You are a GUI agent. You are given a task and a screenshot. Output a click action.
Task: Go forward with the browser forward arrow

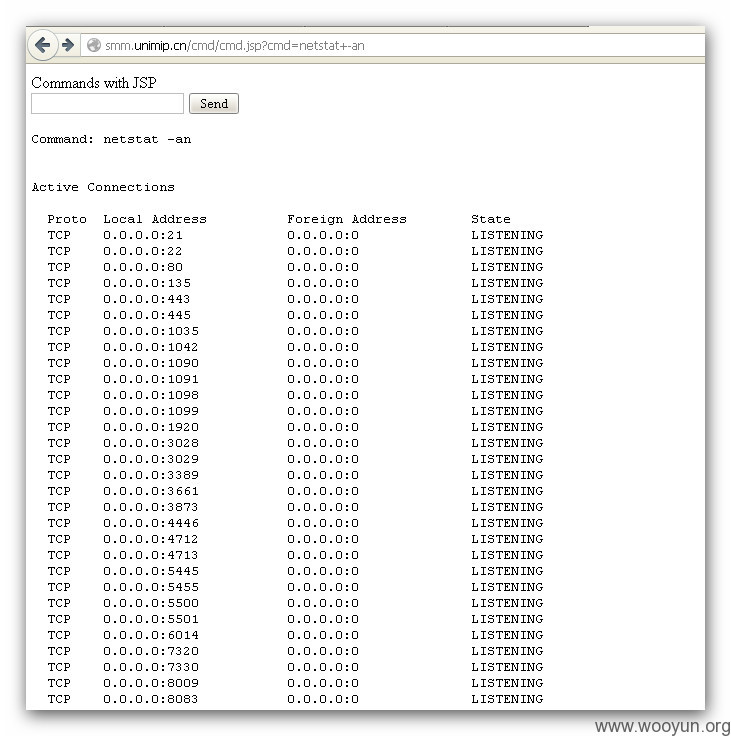tap(68, 45)
